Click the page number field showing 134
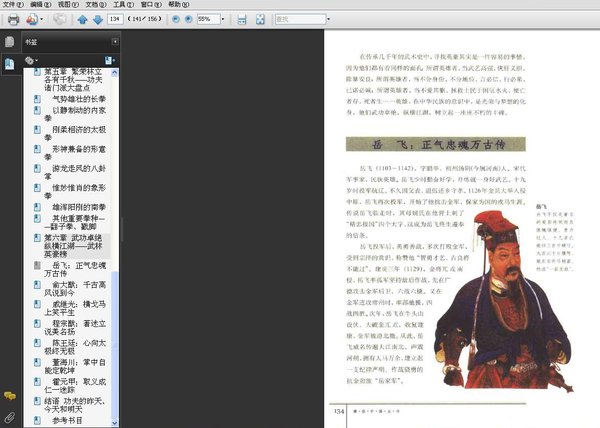The width and height of the screenshot is (600, 428). 115,19
